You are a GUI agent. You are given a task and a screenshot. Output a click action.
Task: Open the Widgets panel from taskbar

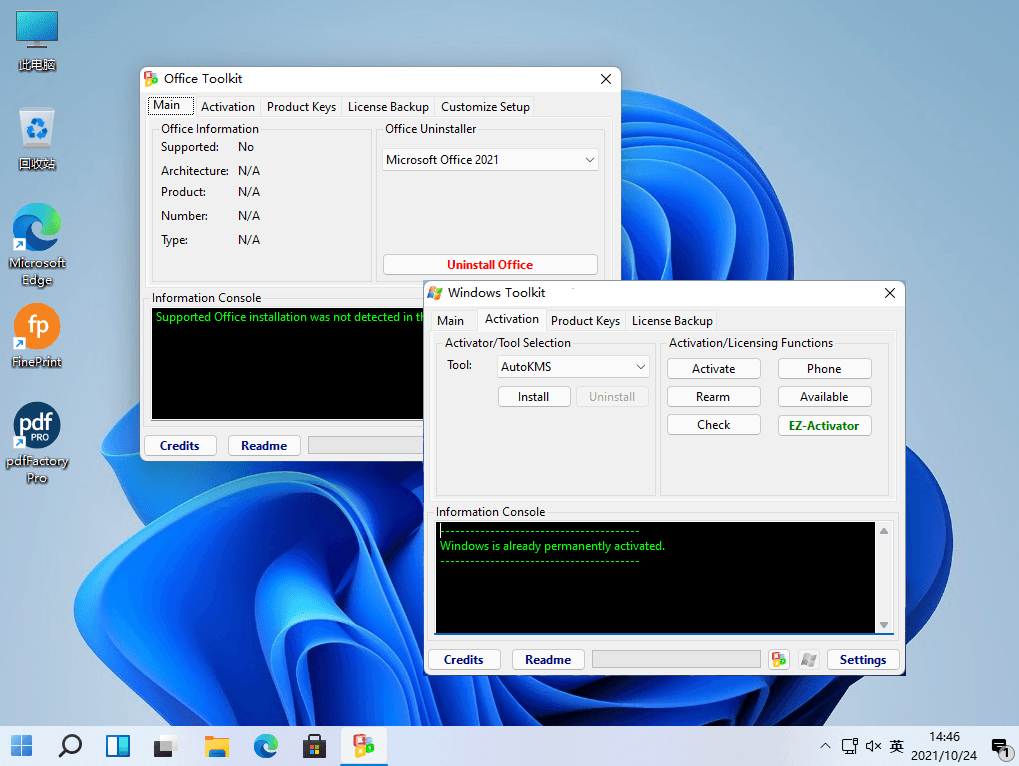pos(118,746)
